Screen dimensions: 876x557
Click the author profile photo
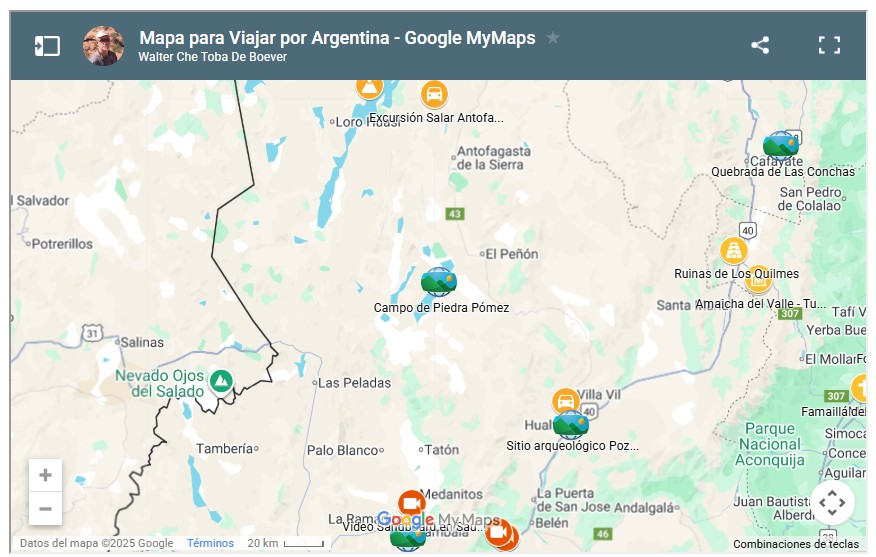pyautogui.click(x=103, y=46)
